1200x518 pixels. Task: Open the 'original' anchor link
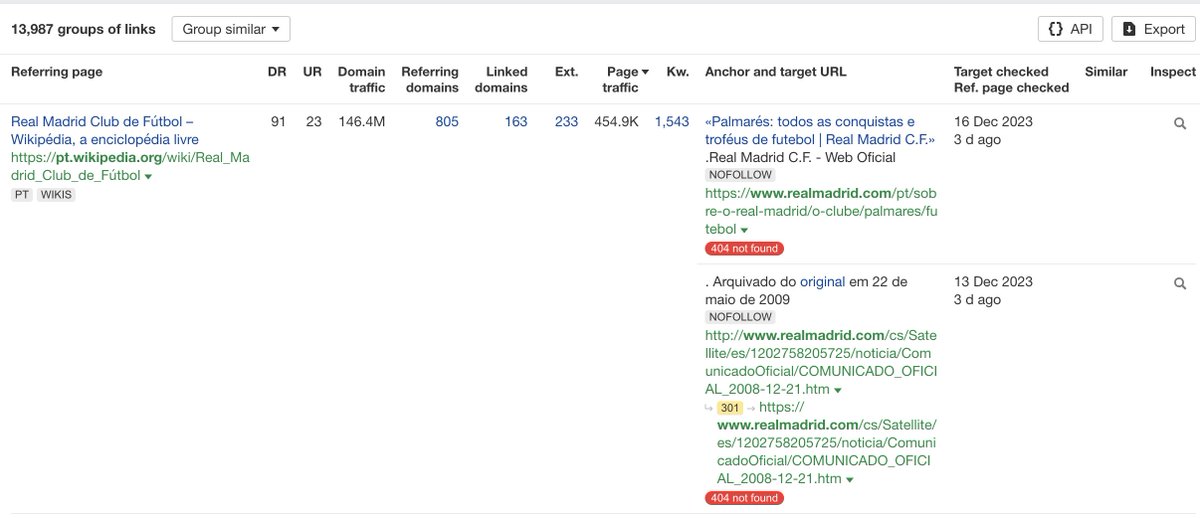822,282
